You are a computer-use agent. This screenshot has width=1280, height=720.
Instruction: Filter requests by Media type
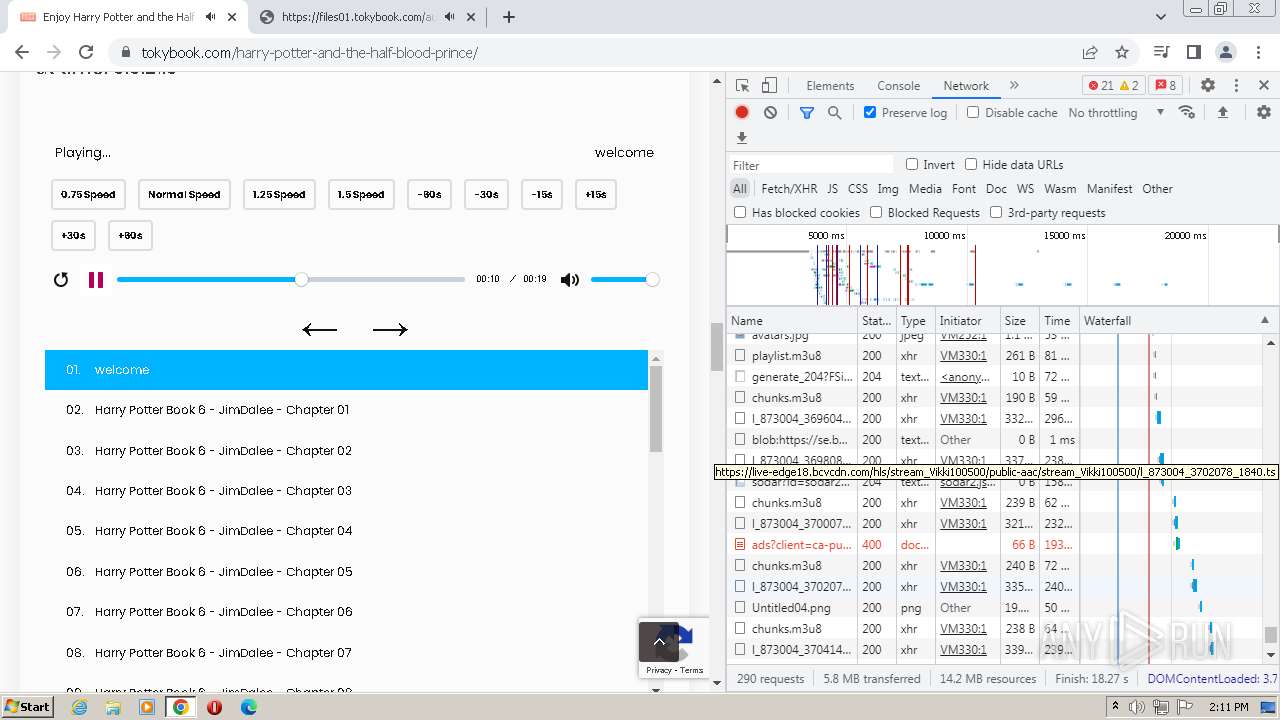925,188
